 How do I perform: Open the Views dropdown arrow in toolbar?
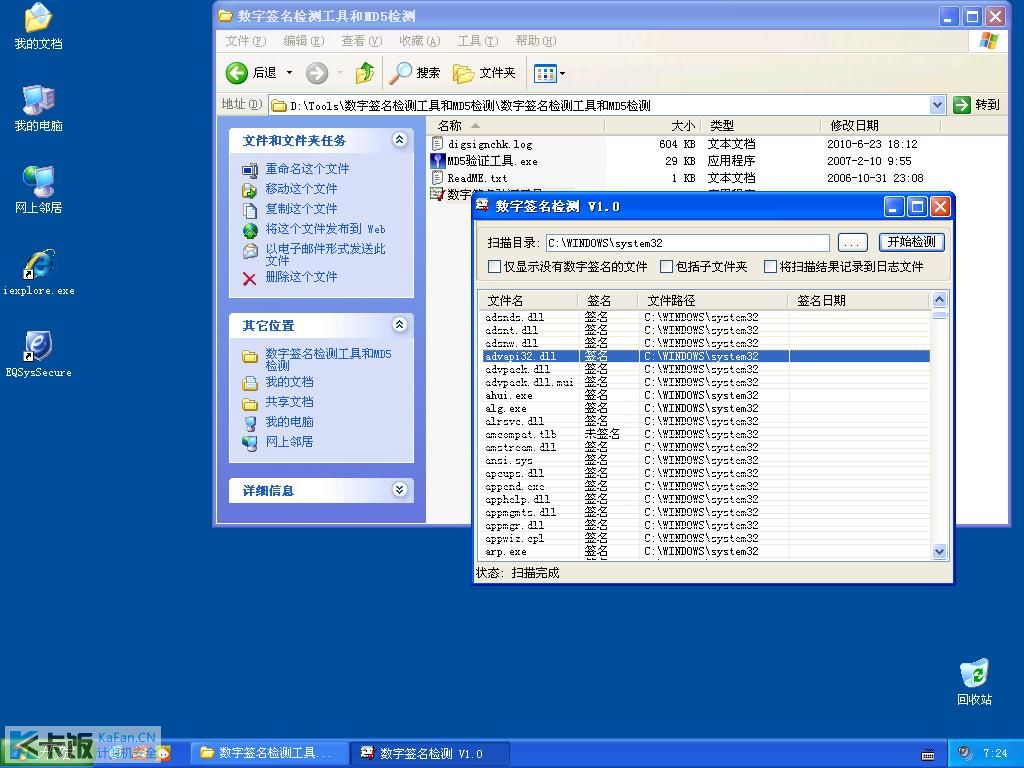[562, 73]
